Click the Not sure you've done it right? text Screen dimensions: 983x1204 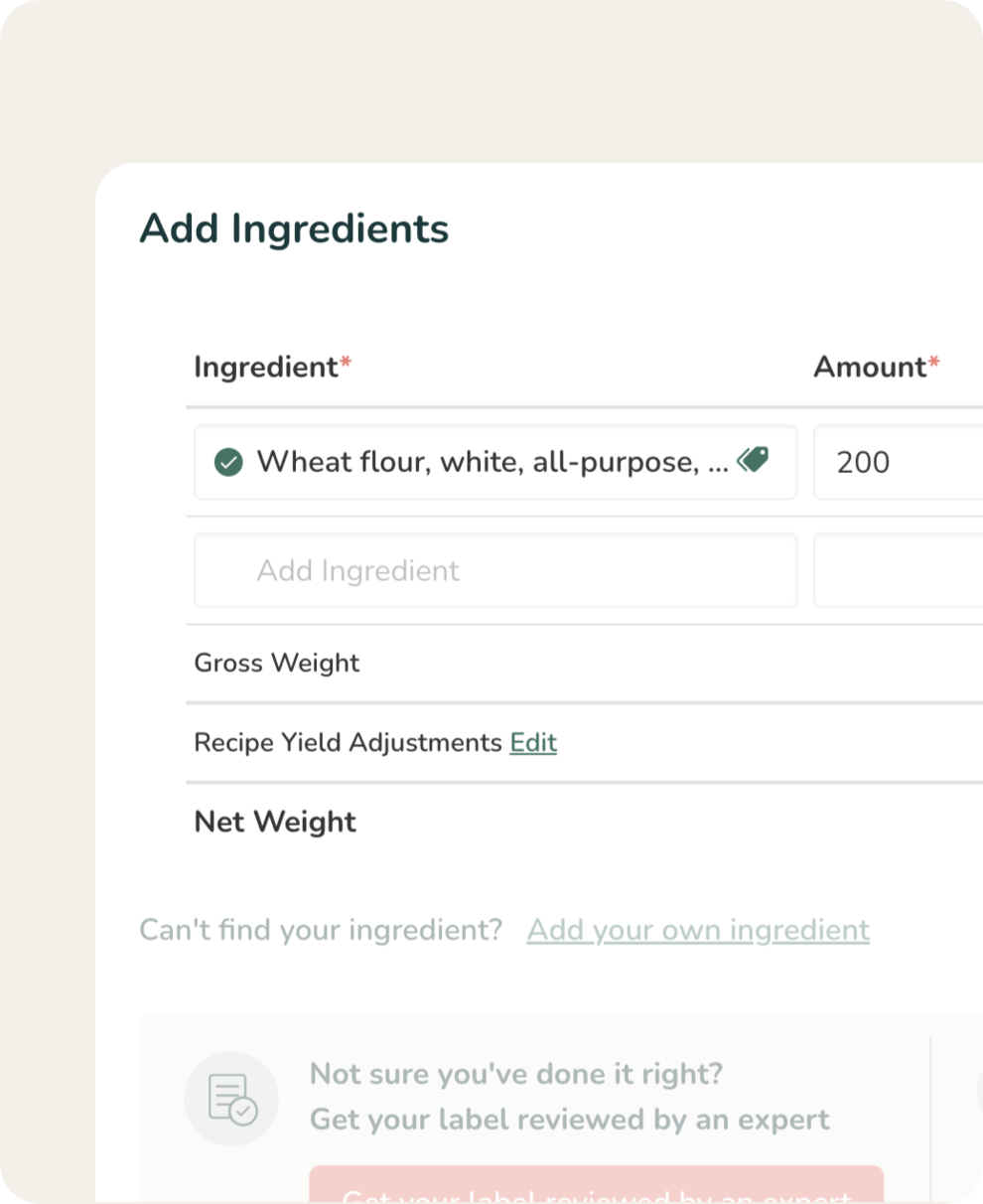pos(516,1074)
